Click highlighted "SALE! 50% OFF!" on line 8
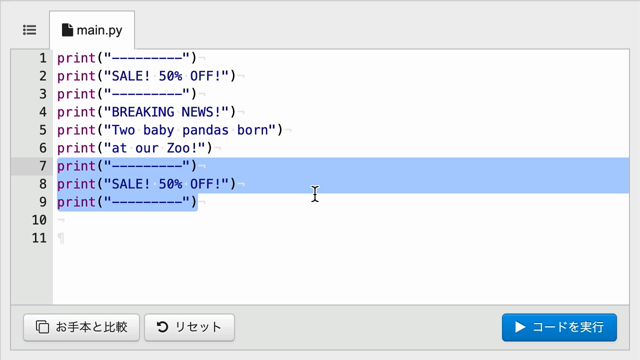The image size is (640, 360). [170, 184]
